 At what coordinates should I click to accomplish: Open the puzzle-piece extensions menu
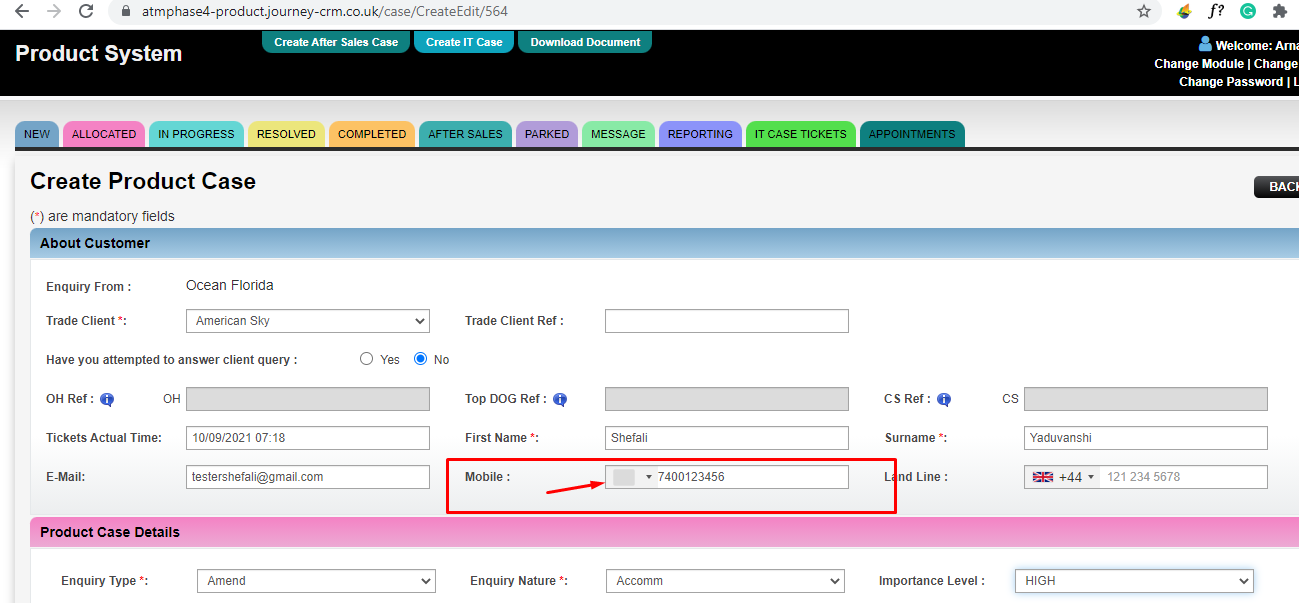pyautogui.click(x=1279, y=12)
